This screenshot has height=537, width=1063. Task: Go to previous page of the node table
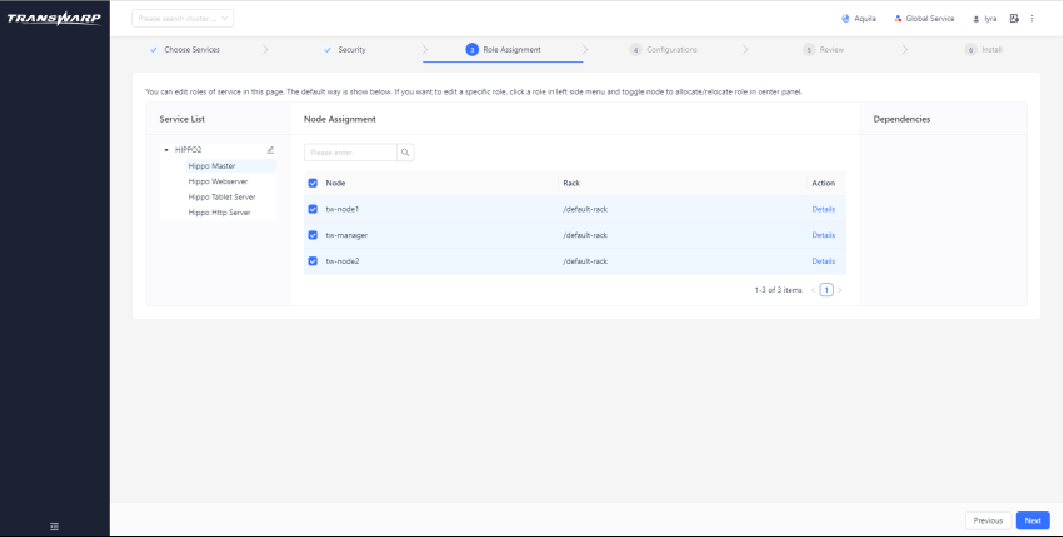pos(814,290)
